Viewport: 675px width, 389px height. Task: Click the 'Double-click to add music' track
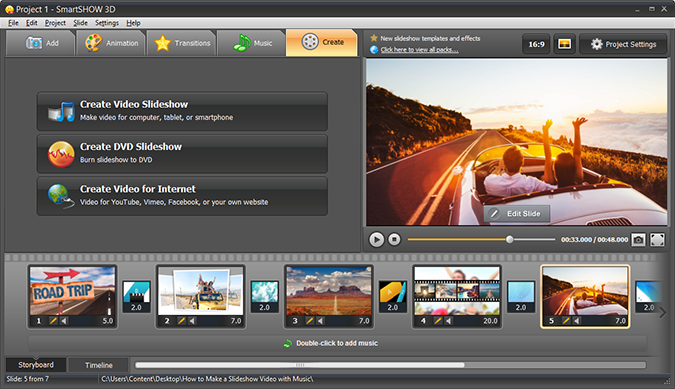click(338, 343)
